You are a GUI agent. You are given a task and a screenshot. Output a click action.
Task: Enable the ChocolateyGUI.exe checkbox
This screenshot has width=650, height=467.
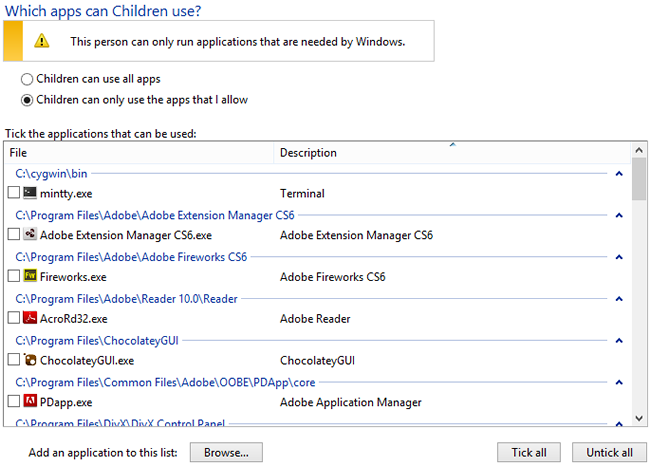pyautogui.click(x=14, y=360)
